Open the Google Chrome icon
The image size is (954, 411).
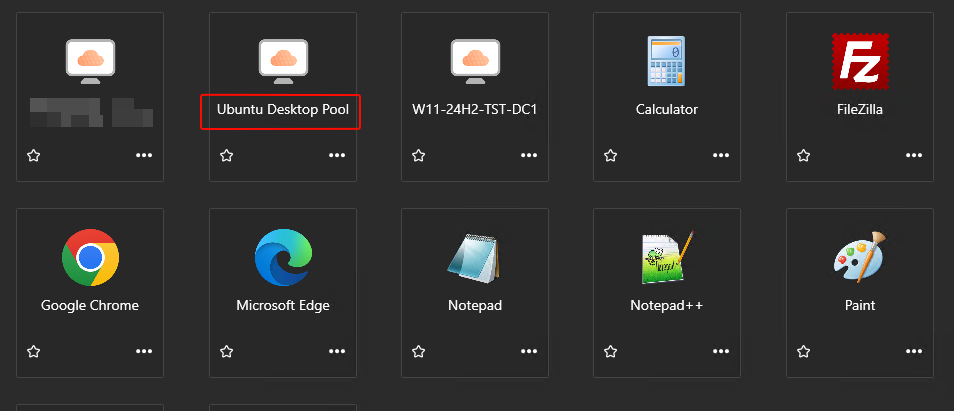point(90,257)
